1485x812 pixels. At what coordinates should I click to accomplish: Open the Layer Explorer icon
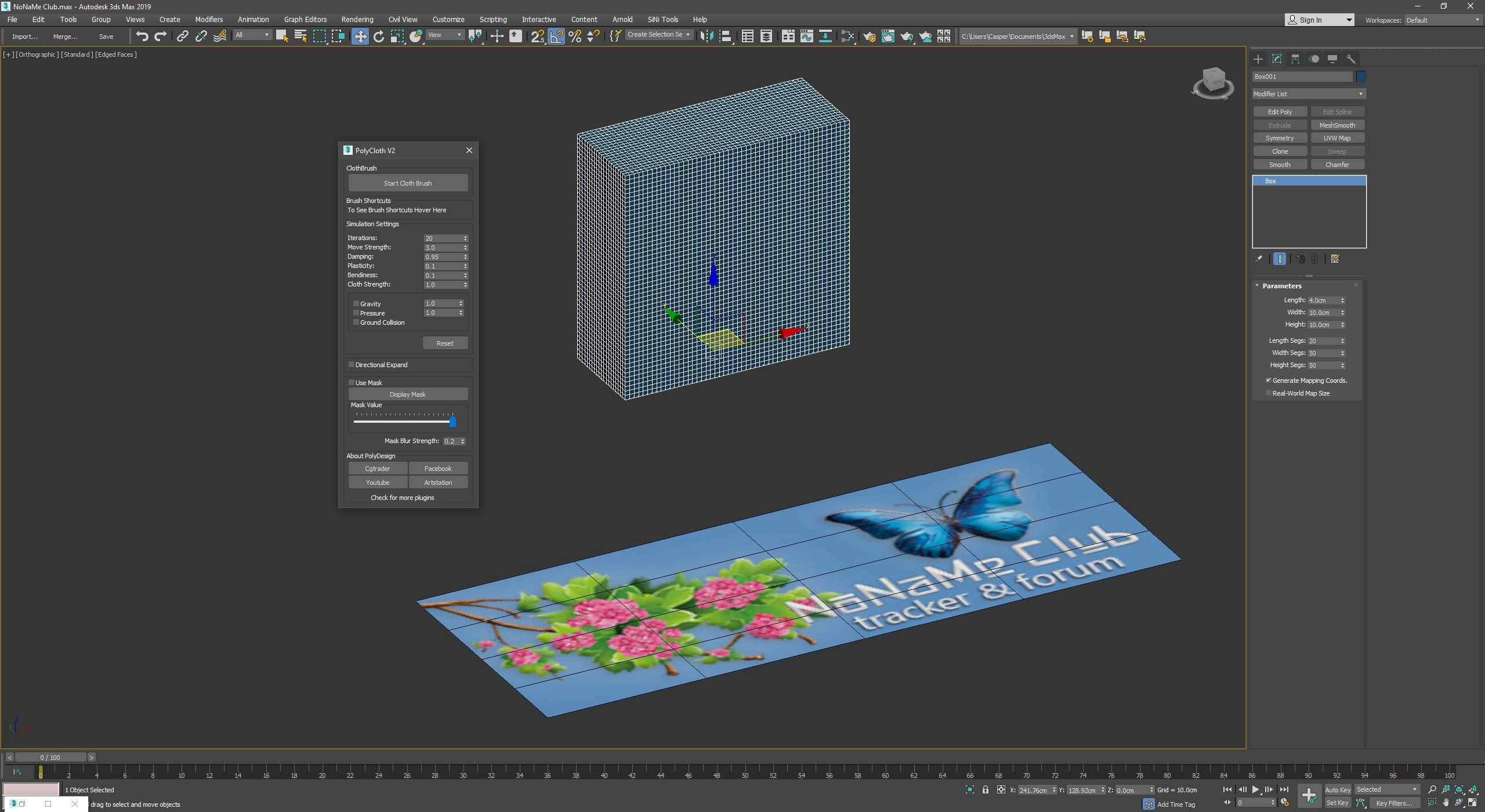point(766,36)
